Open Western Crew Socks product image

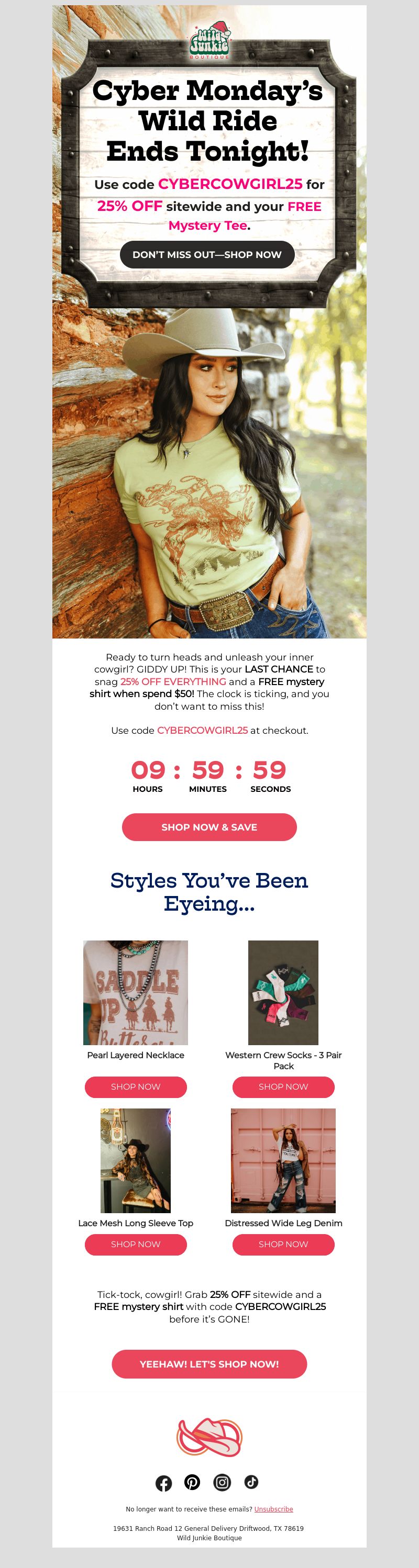[x=283, y=993]
